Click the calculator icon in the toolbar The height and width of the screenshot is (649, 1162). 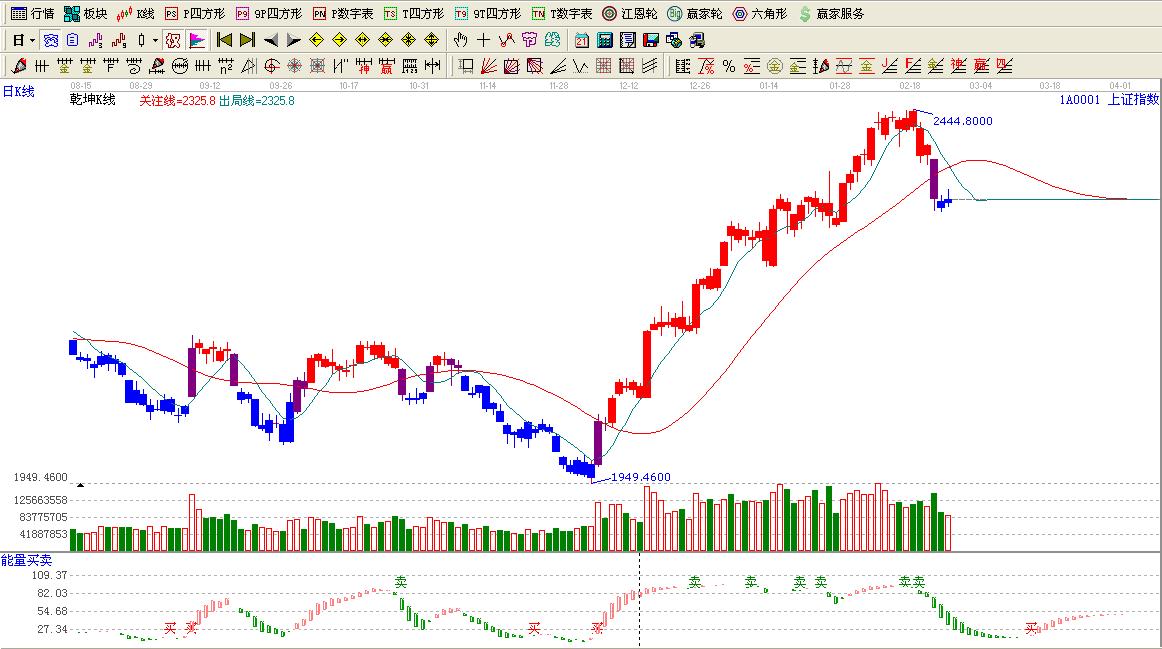coord(605,40)
